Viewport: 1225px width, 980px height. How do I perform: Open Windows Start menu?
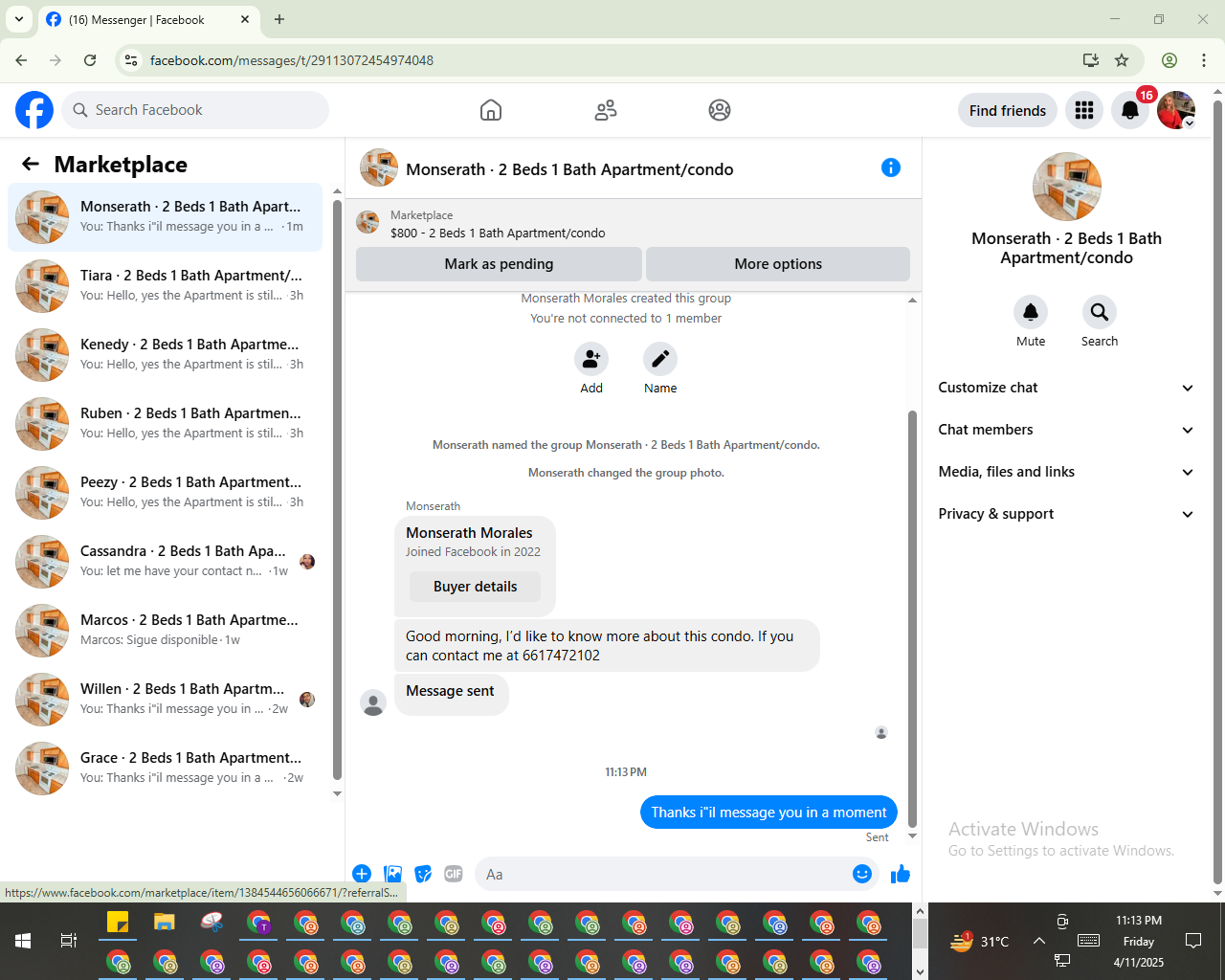[23, 941]
